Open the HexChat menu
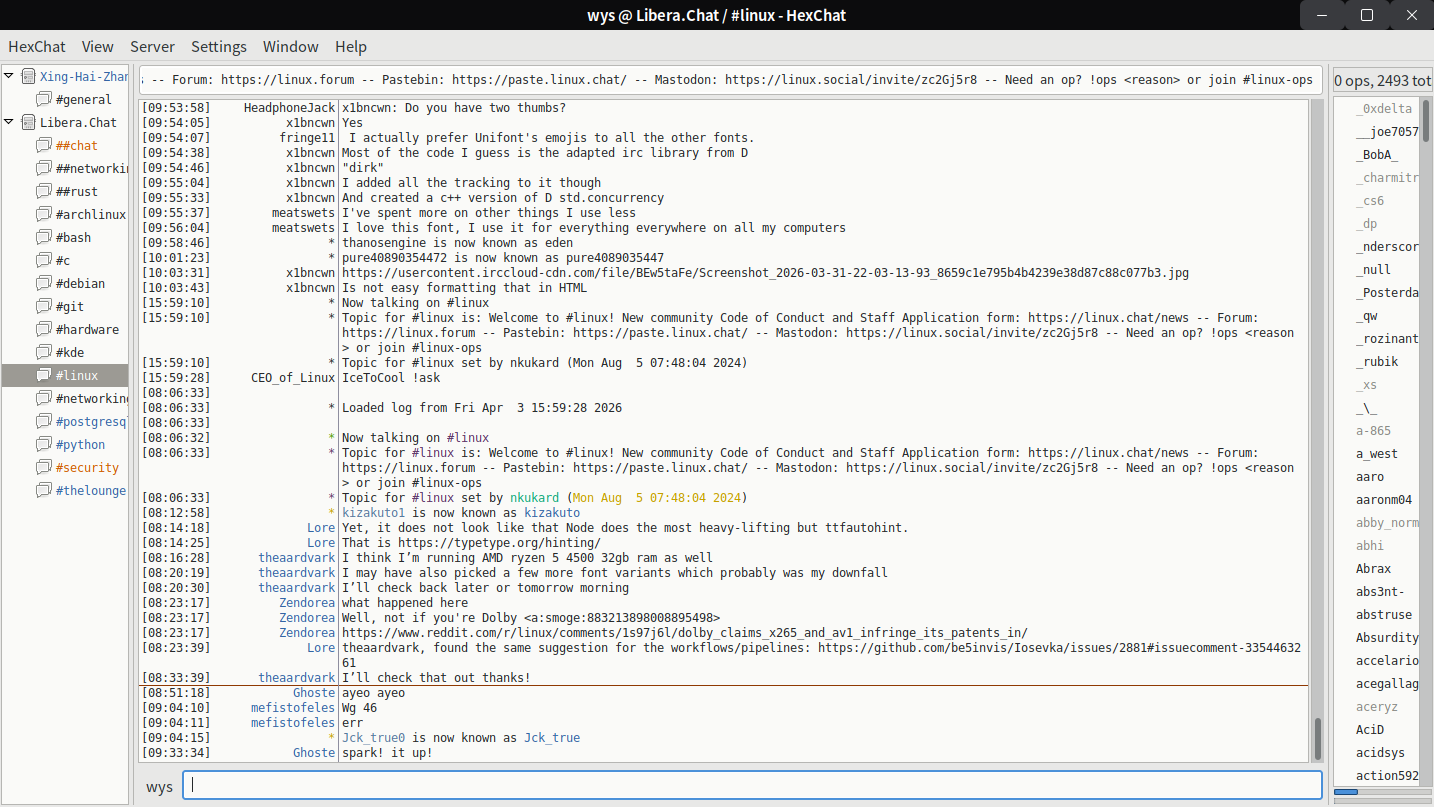Image resolution: width=1434 pixels, height=807 pixels. [x=37, y=47]
